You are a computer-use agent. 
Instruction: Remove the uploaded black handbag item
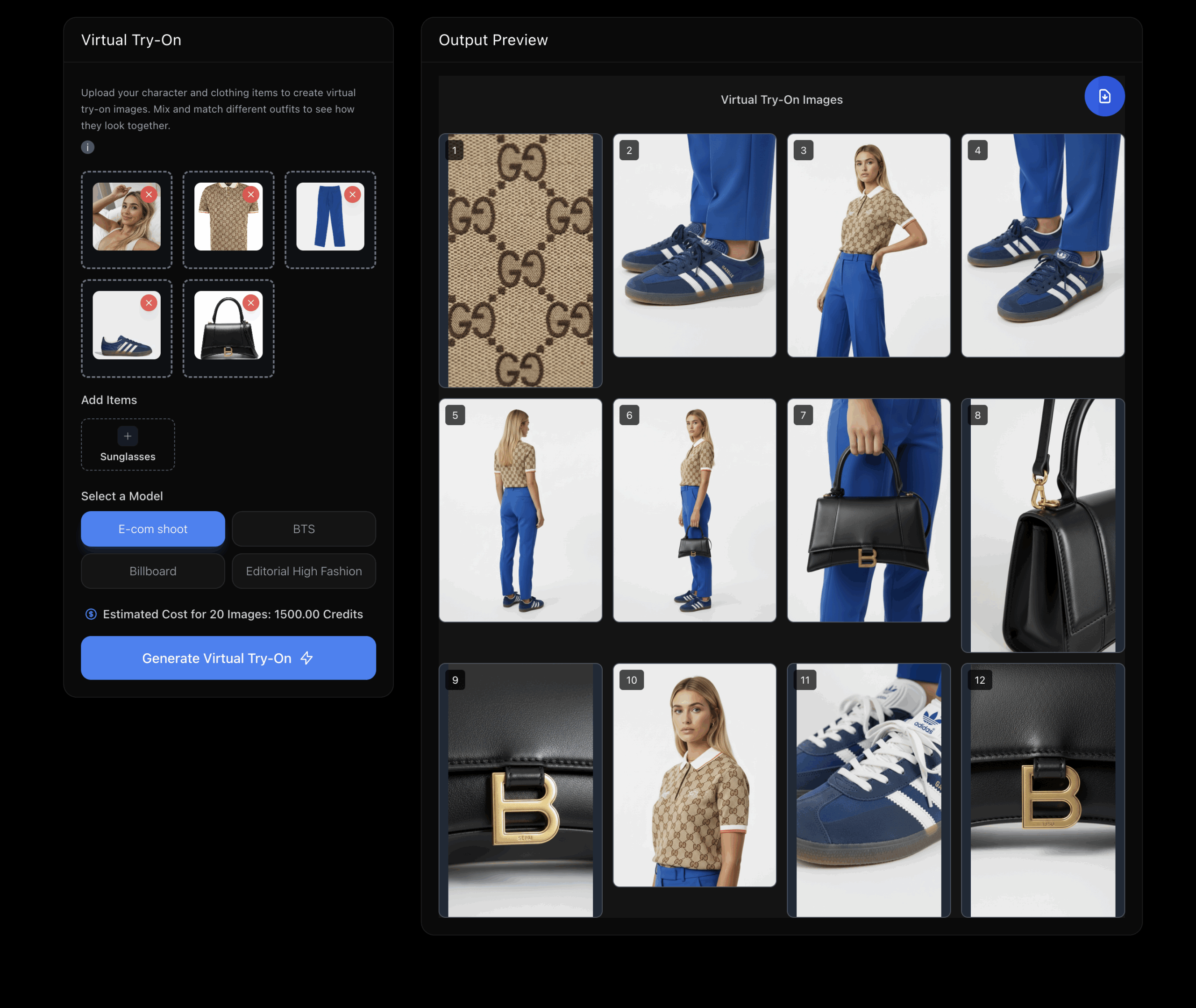[x=251, y=303]
